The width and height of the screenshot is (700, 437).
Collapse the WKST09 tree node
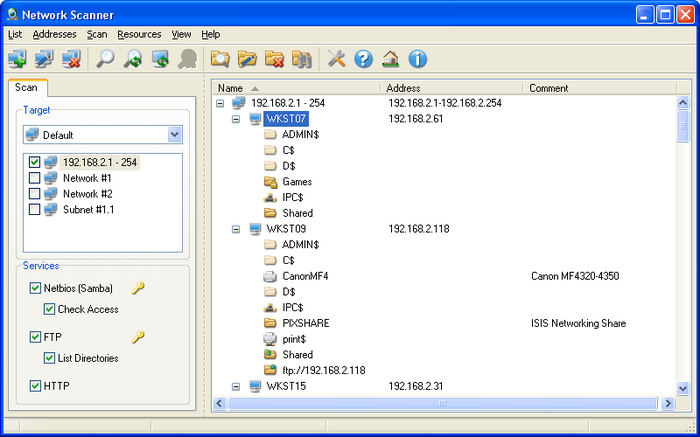point(236,229)
